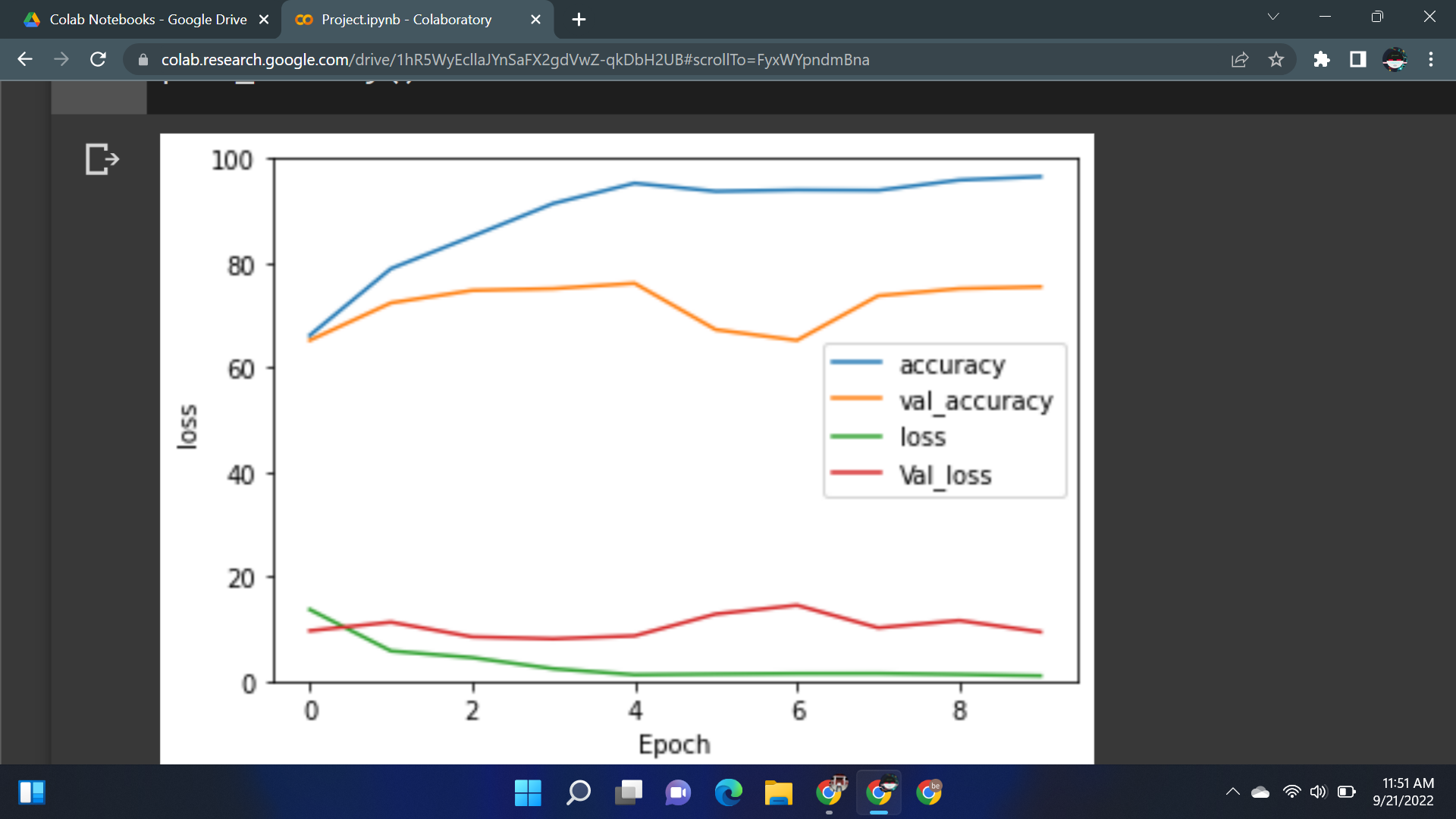Restore down the Chrome window
This screenshot has width=1456, height=819.
point(1377,17)
